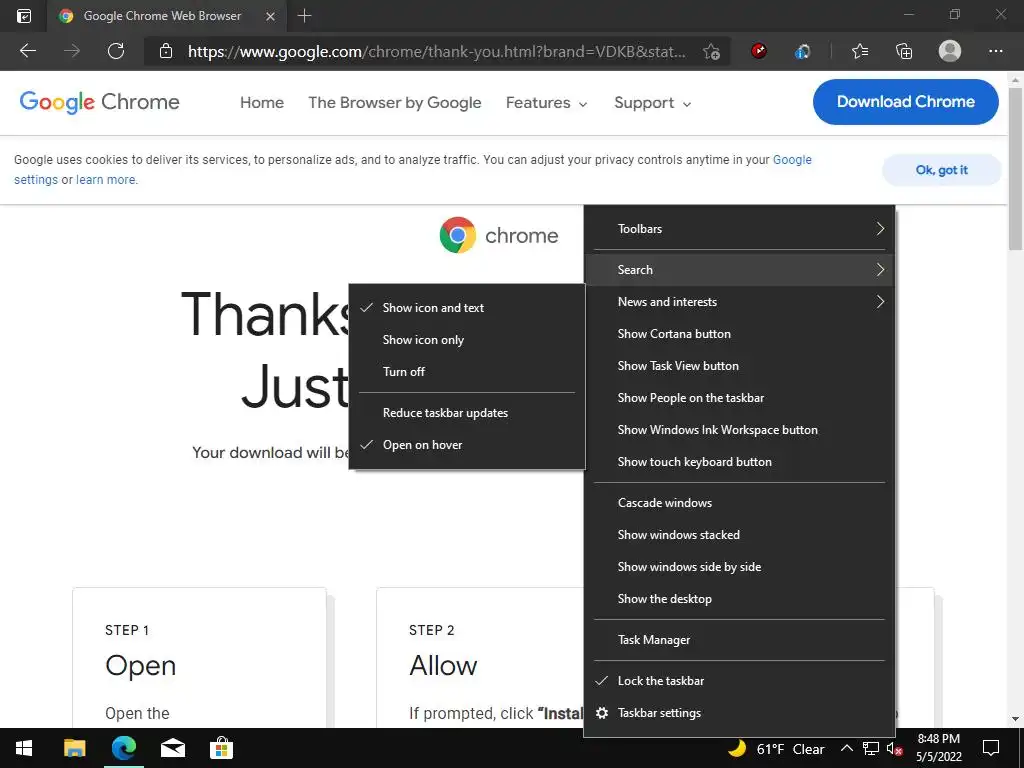Open the Edge Settings and more menu
Viewport: 1024px width, 768px height.
[x=995, y=51]
